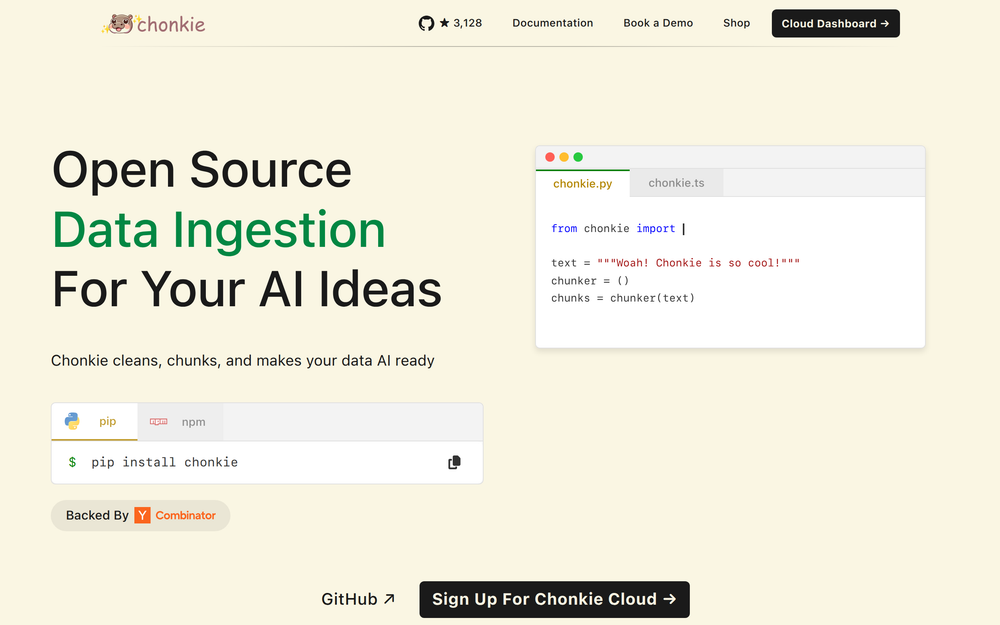Viewport: 1000px width, 625px height.
Task: Click the orange Y Combinator logo
Action: tap(142, 515)
